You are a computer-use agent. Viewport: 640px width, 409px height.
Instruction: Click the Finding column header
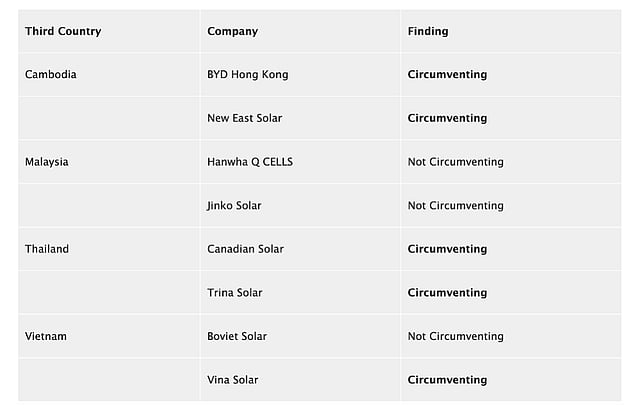coord(428,31)
